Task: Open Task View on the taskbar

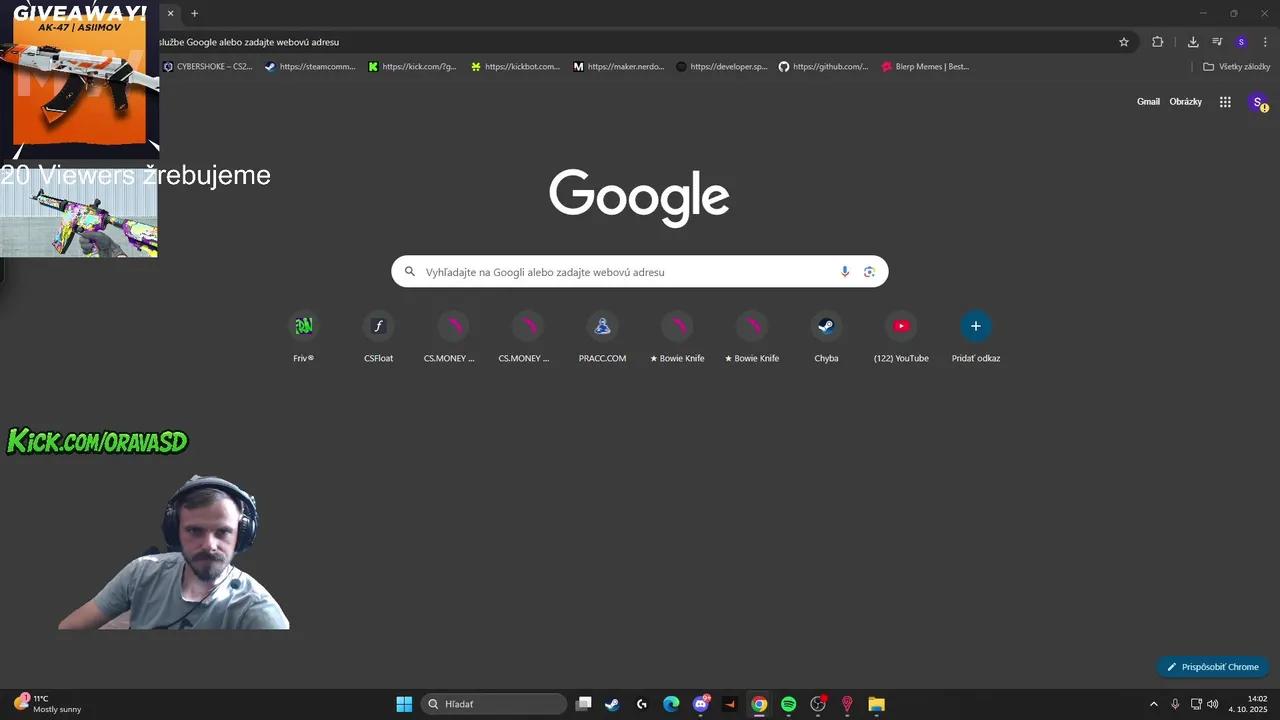Action: point(585,704)
